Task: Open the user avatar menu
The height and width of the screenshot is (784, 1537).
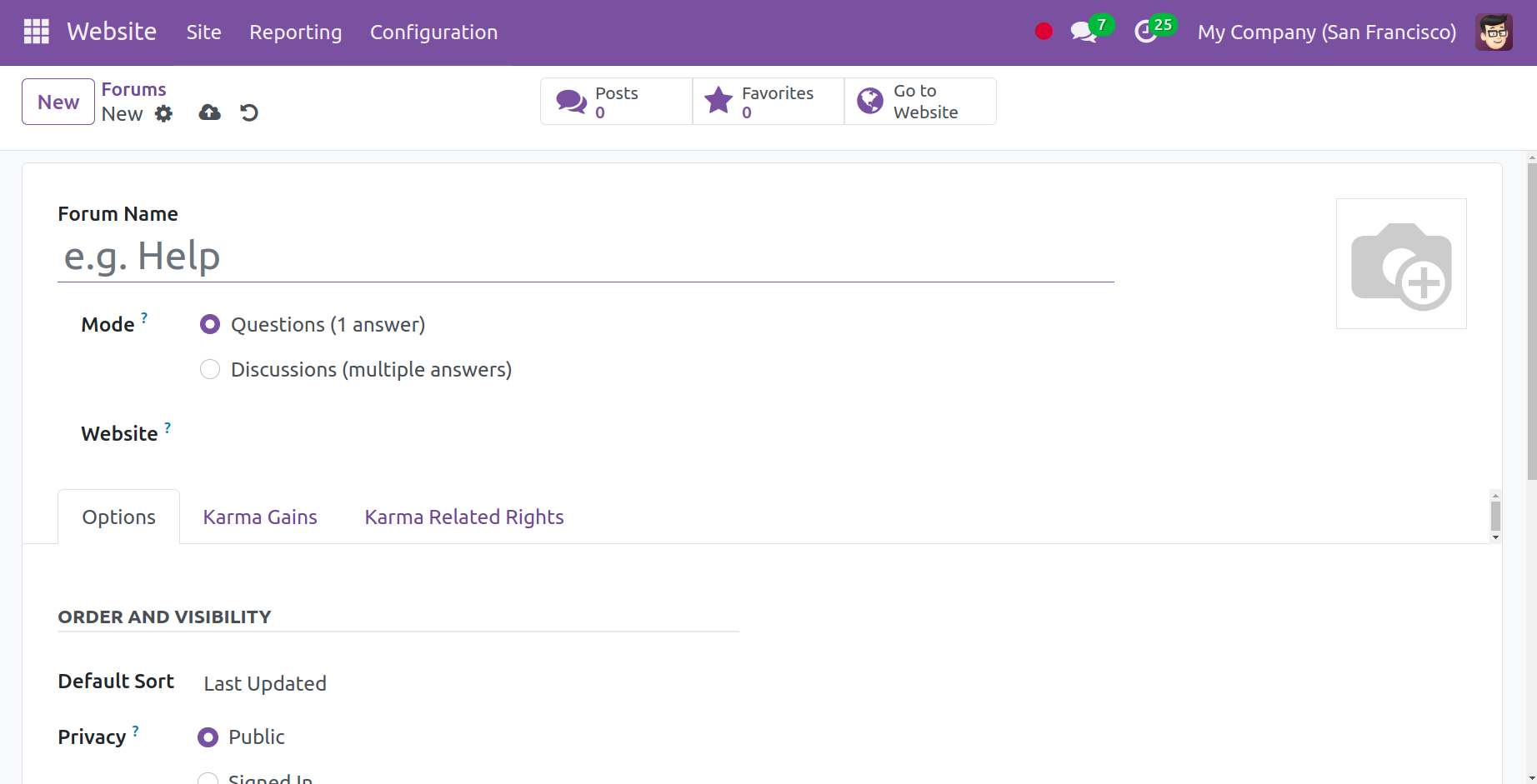Action: [1494, 32]
